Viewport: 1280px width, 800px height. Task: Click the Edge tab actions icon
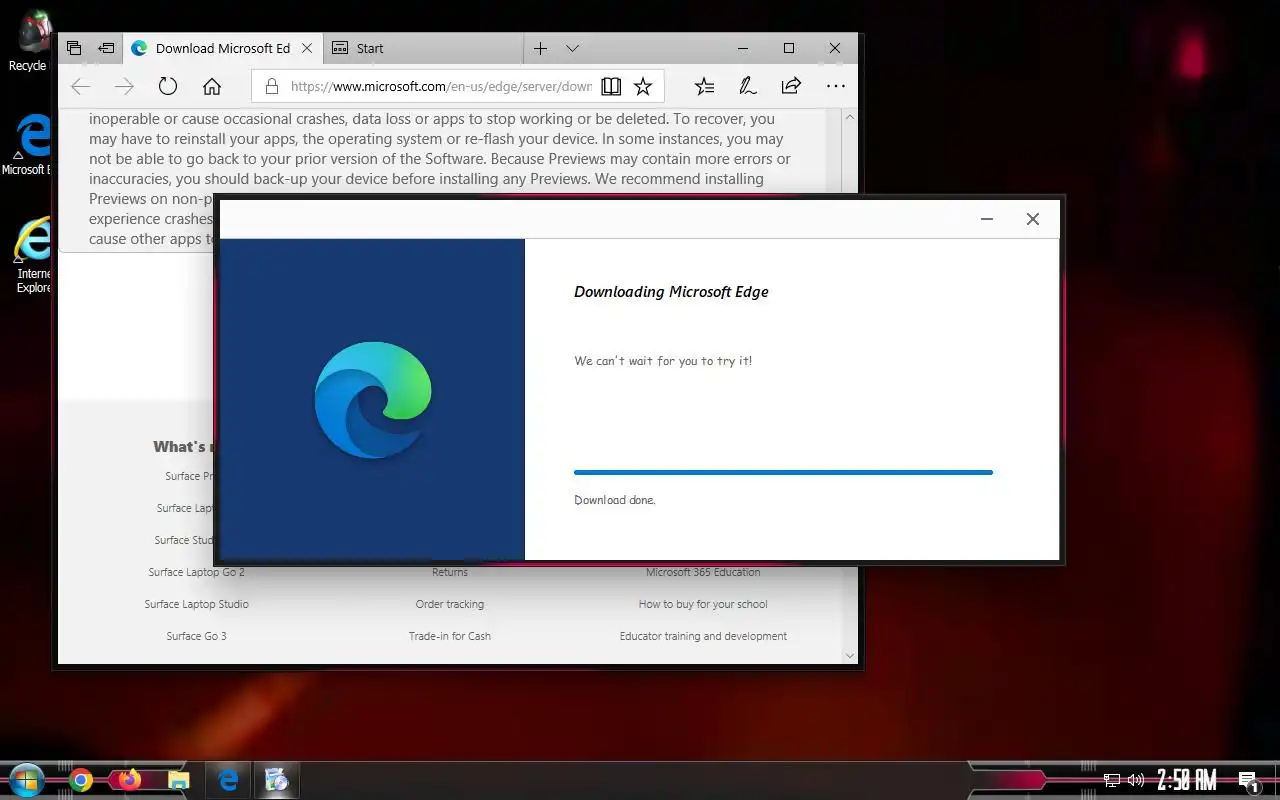pos(74,48)
